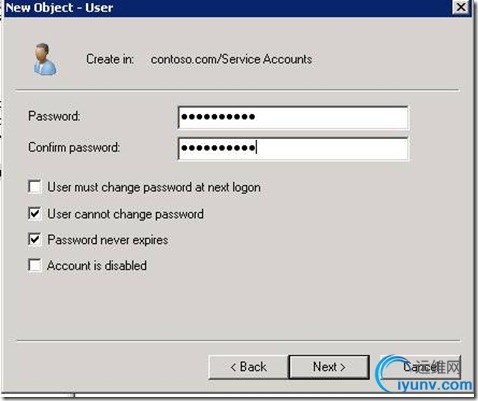Go to the next step with Next >
The width and height of the screenshot is (478, 401).
(x=329, y=367)
